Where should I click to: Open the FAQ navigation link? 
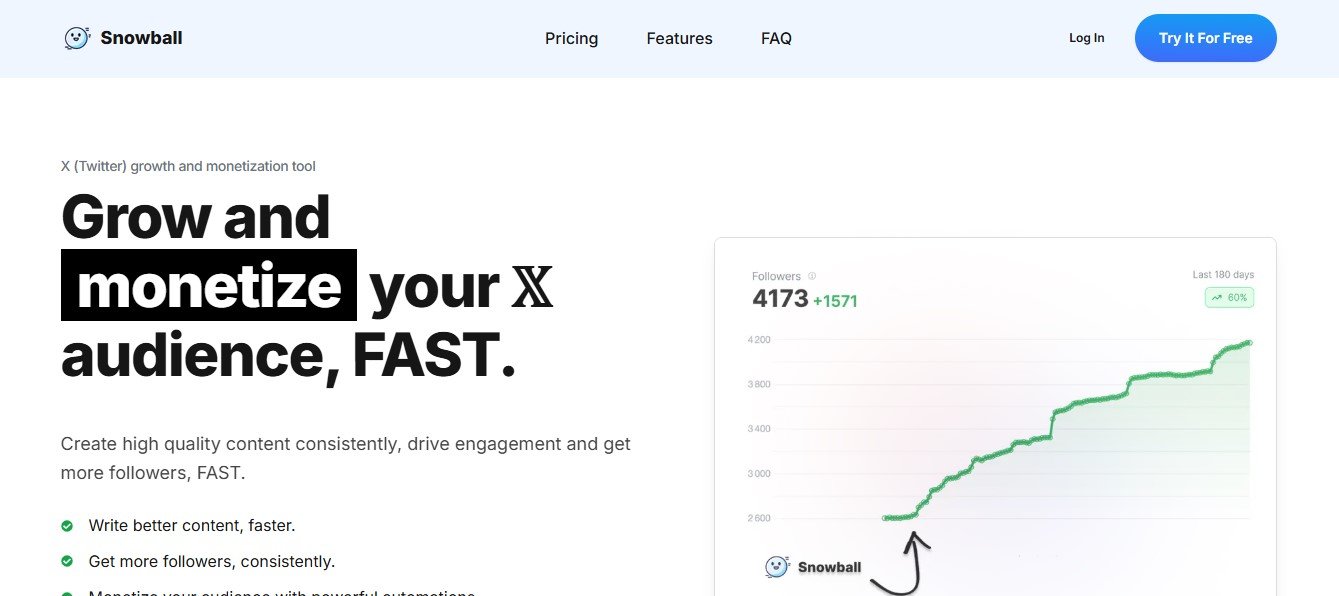tap(776, 38)
